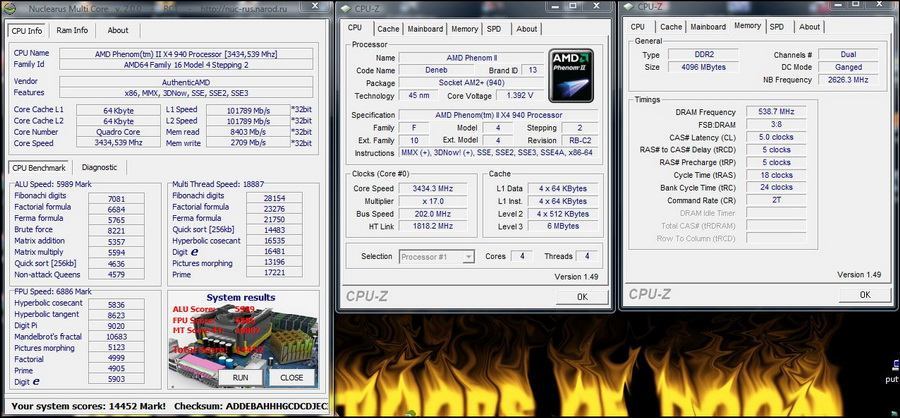Click the Brute force score 8221

click(117, 230)
